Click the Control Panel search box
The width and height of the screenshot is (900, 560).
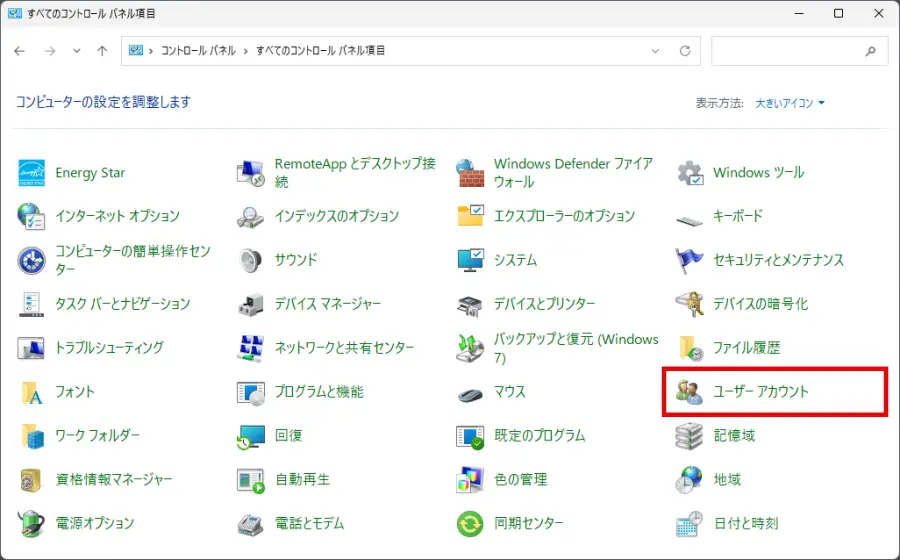coord(800,51)
